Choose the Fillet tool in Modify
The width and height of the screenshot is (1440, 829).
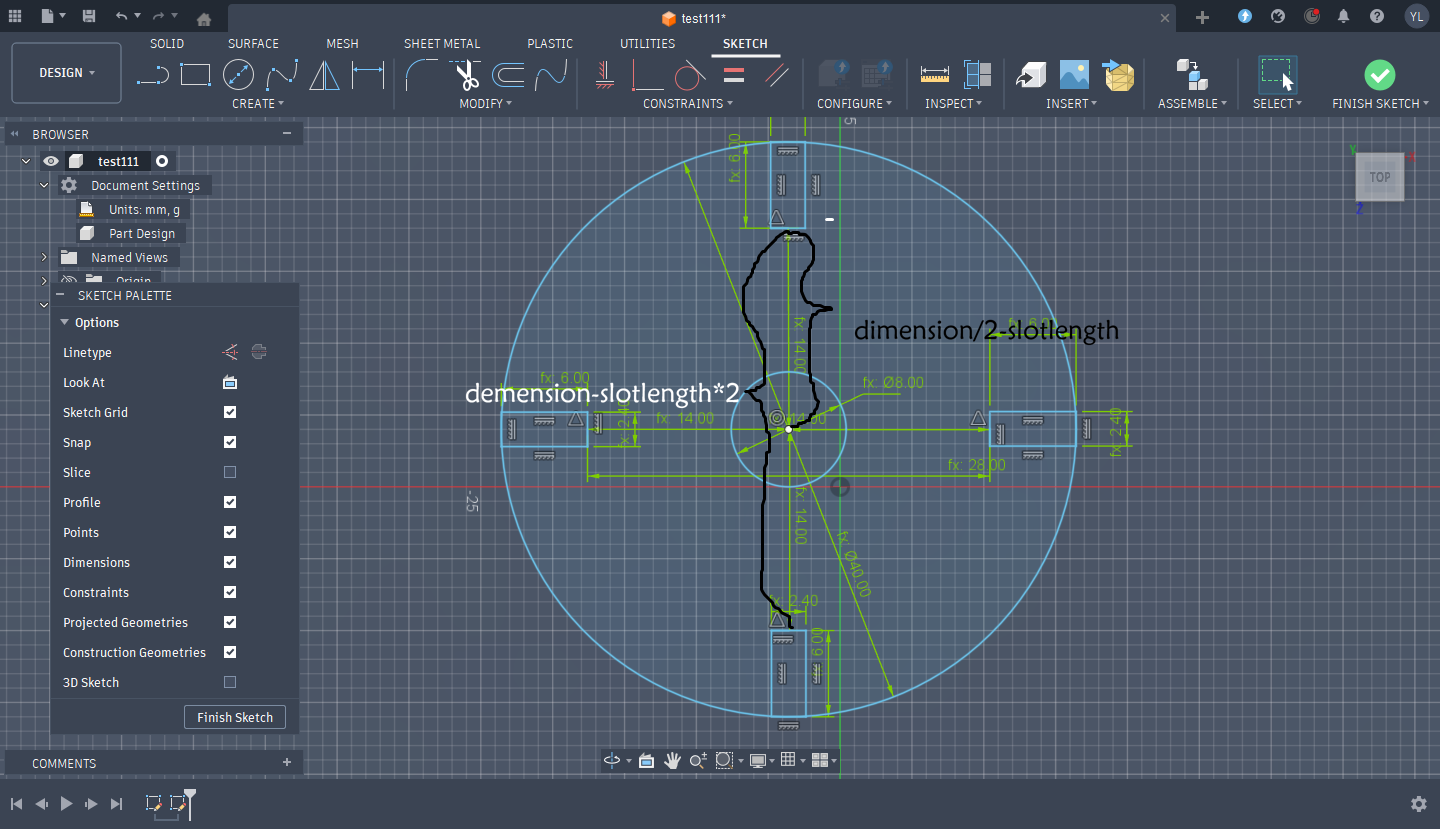coord(421,74)
